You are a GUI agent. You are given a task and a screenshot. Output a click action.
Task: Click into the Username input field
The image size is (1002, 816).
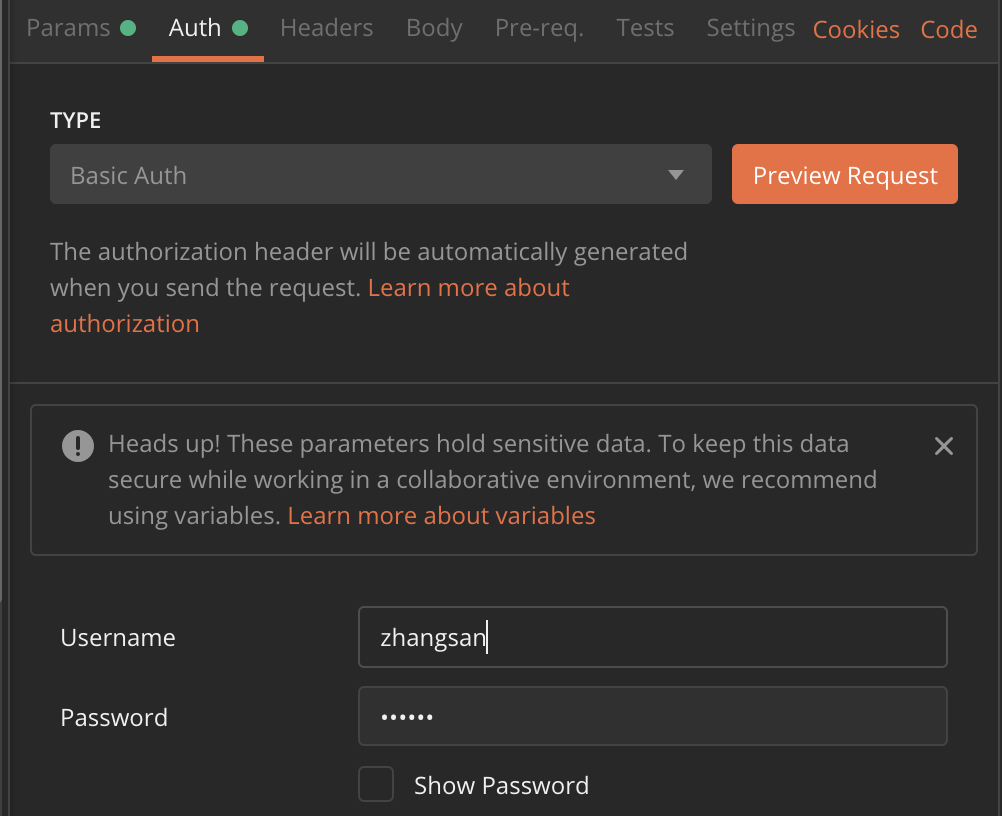(652, 637)
